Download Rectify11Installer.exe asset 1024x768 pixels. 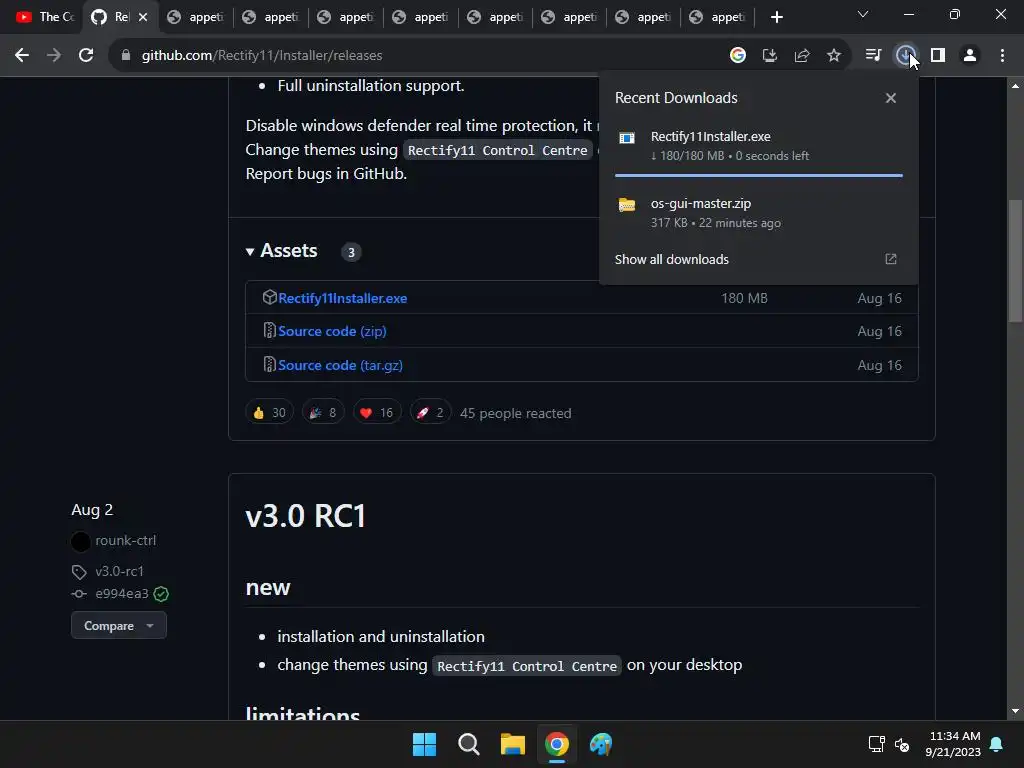pyautogui.click(x=342, y=298)
